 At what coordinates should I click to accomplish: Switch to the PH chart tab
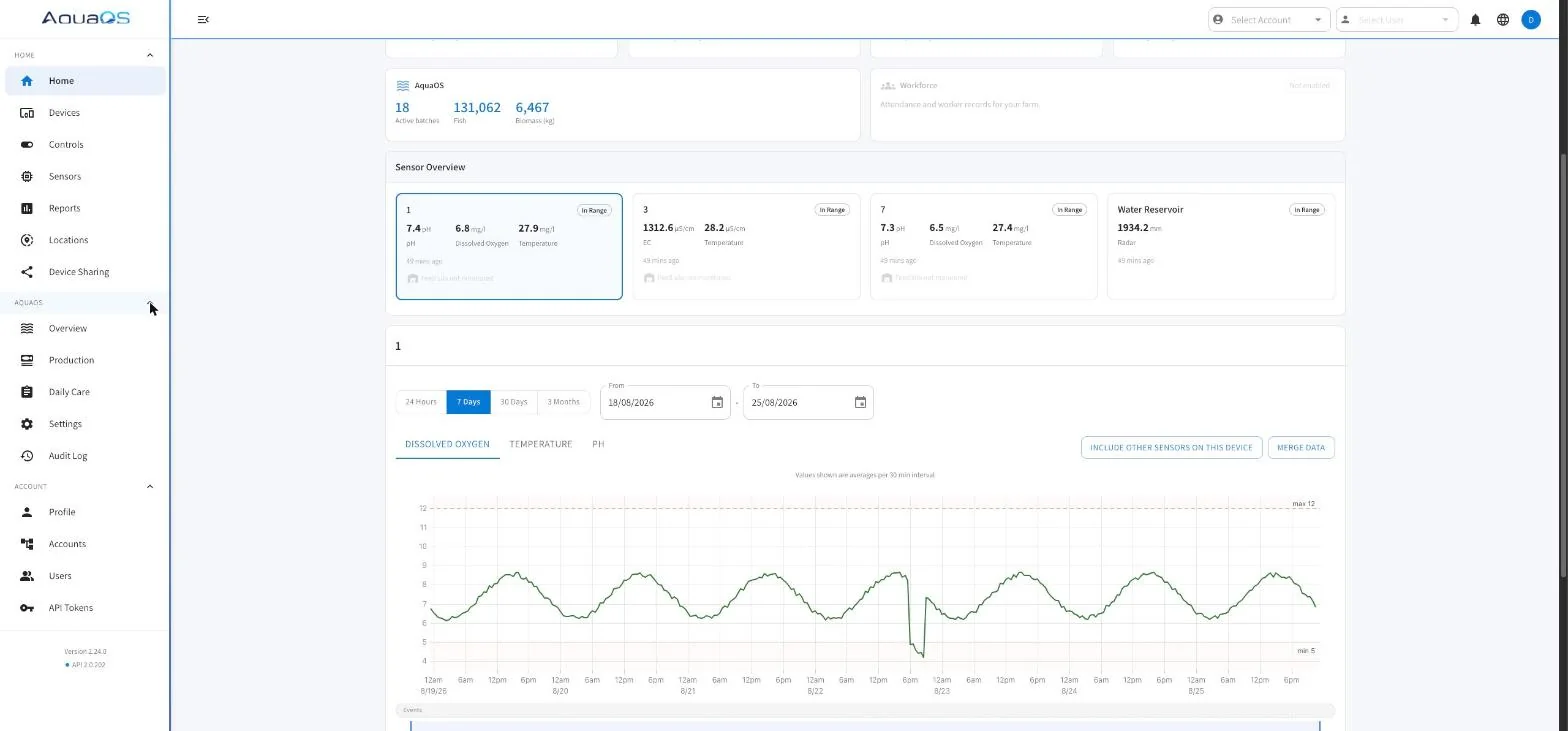(x=598, y=444)
